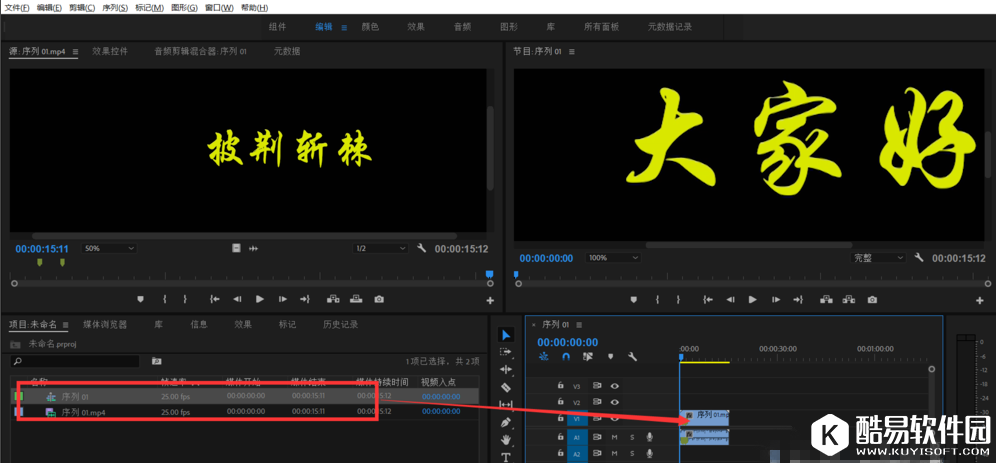Open the Source monitor 1/2 resolution dropdown
The image size is (996, 463).
(x=381, y=248)
